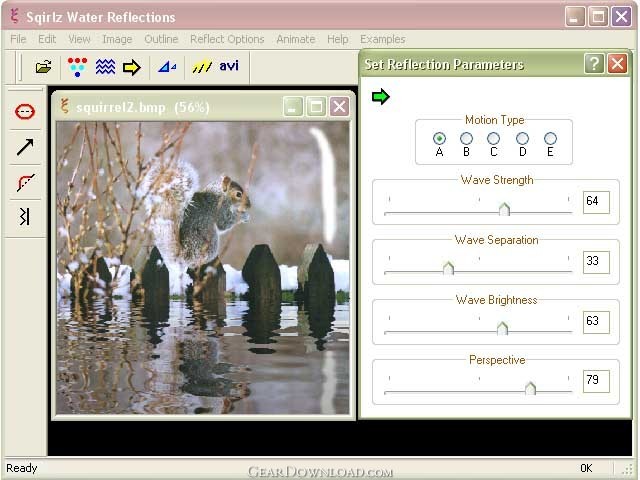The image size is (640, 480).
Task: Select Motion Type C radio button
Action: pyautogui.click(x=493, y=139)
